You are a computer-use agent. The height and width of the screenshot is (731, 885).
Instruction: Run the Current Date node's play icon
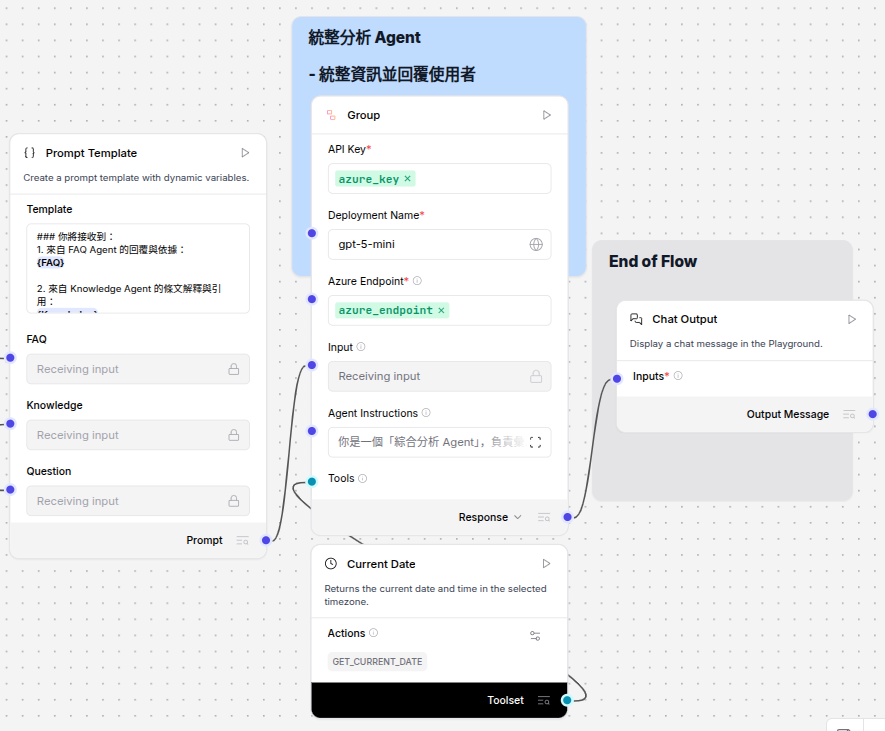coord(546,563)
